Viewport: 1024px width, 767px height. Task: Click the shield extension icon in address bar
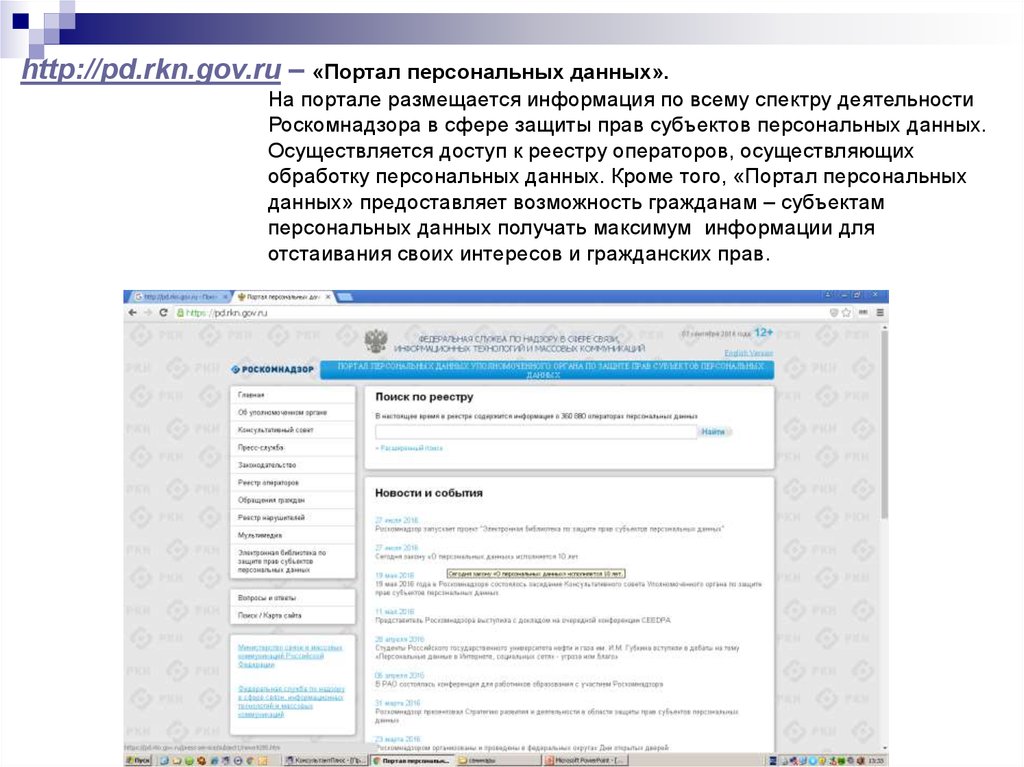[833, 313]
